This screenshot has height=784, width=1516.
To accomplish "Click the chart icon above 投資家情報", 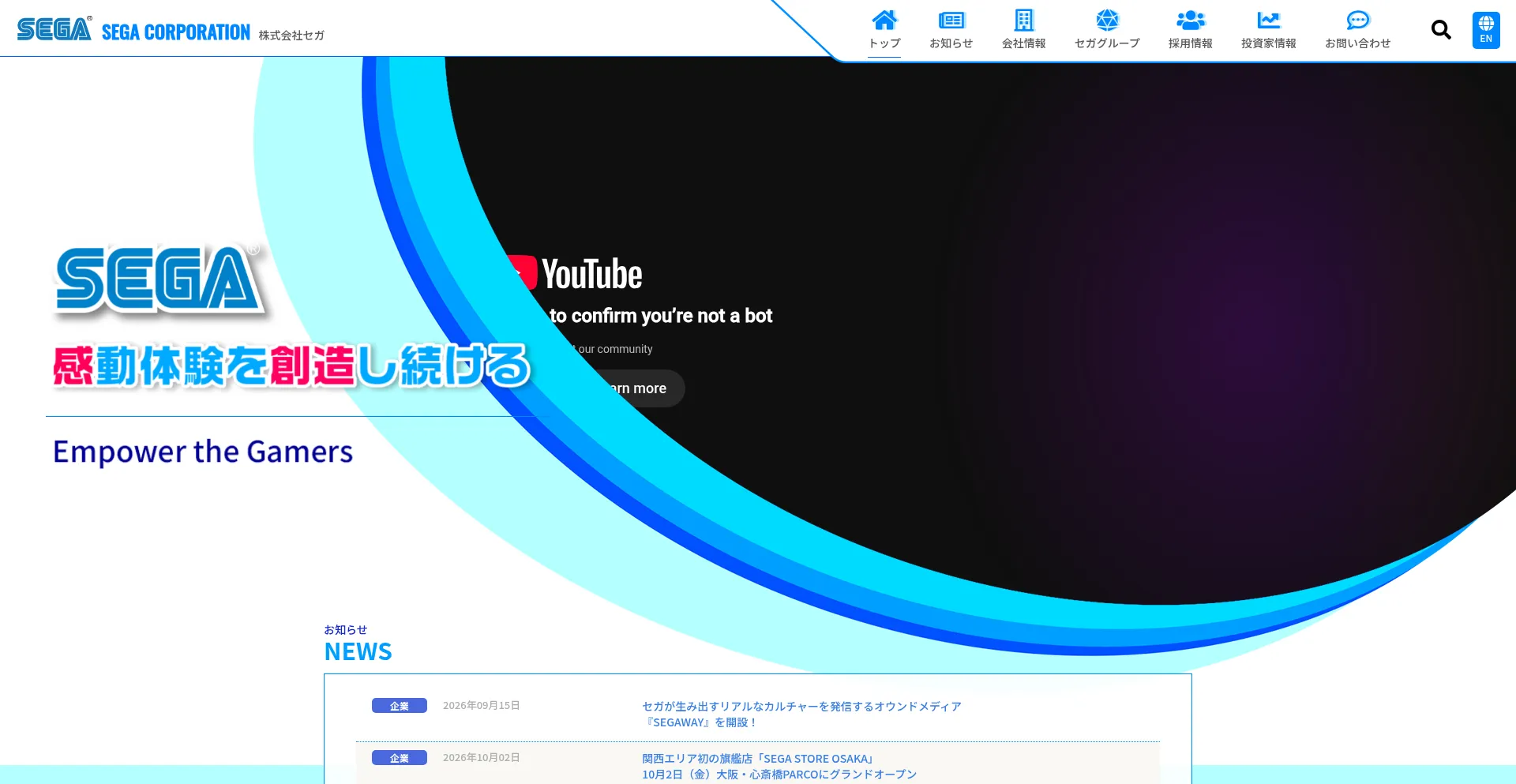I will click(x=1269, y=20).
